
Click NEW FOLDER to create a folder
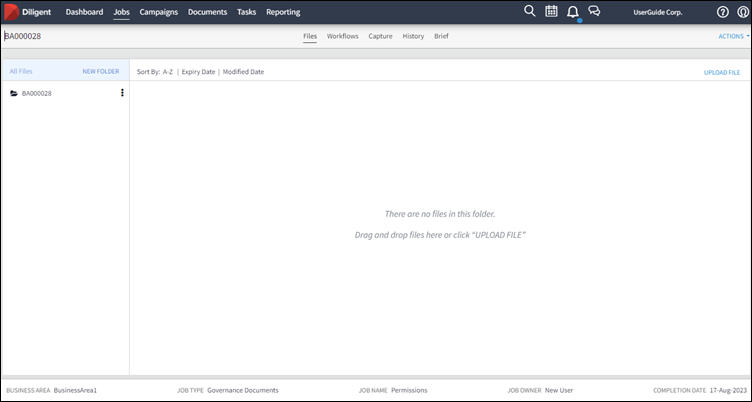click(100, 72)
